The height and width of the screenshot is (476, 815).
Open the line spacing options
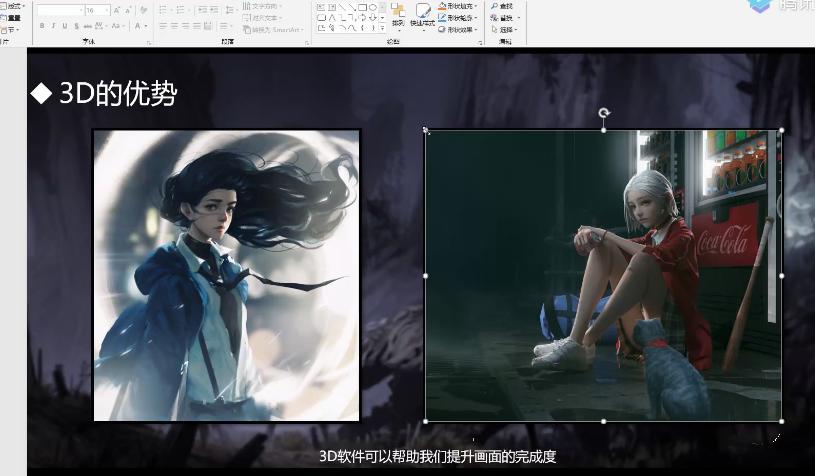tap(230, 10)
